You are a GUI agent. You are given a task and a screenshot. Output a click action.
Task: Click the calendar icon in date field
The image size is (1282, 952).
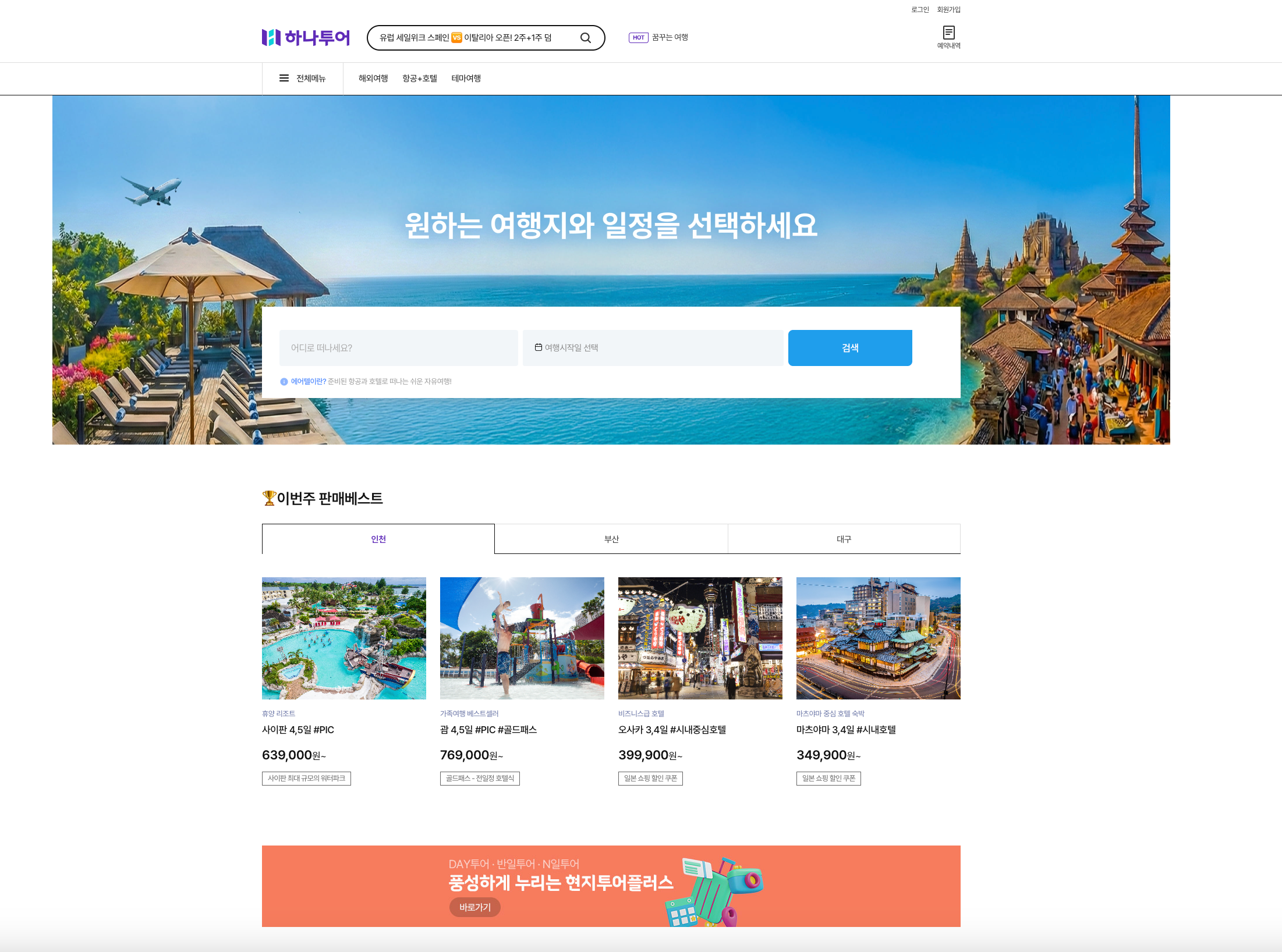point(539,347)
